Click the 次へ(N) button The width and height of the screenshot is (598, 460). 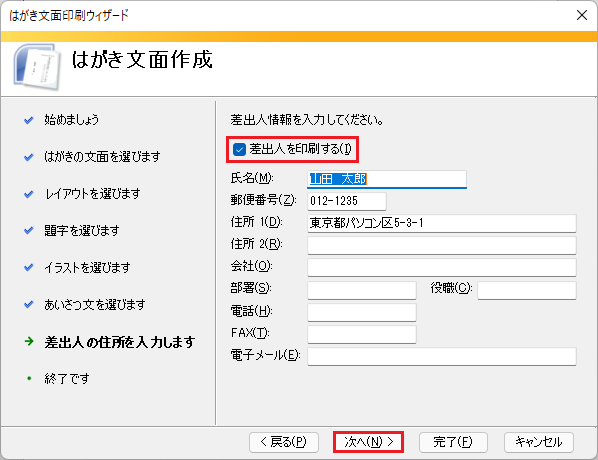click(x=368, y=442)
